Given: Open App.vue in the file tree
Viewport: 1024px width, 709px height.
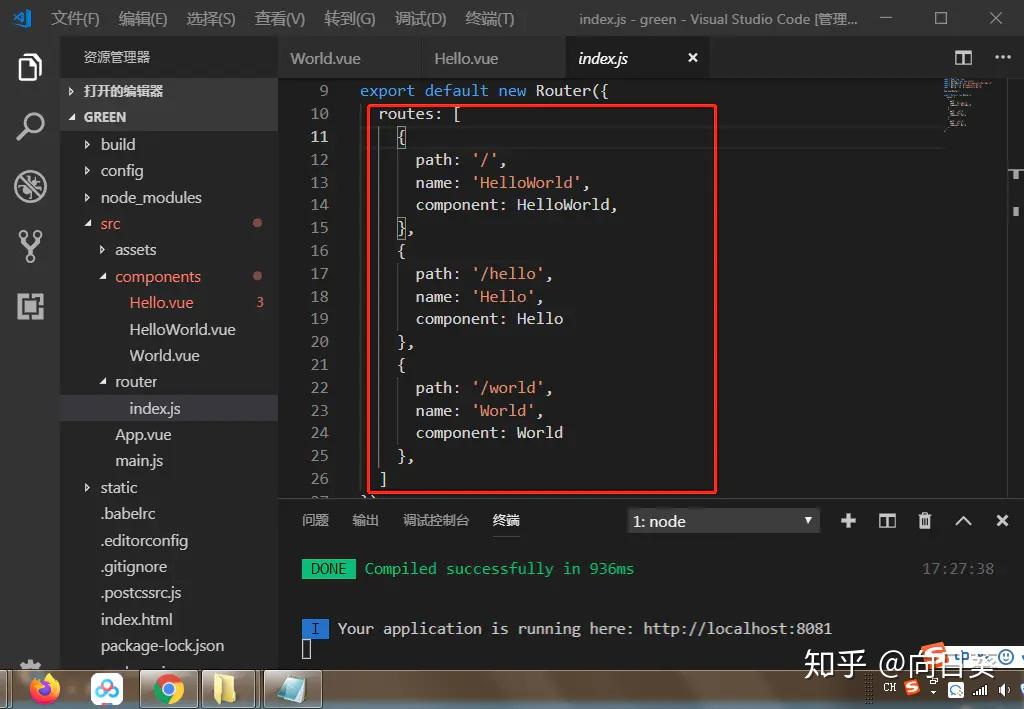Looking at the screenshot, I should tap(143, 435).
